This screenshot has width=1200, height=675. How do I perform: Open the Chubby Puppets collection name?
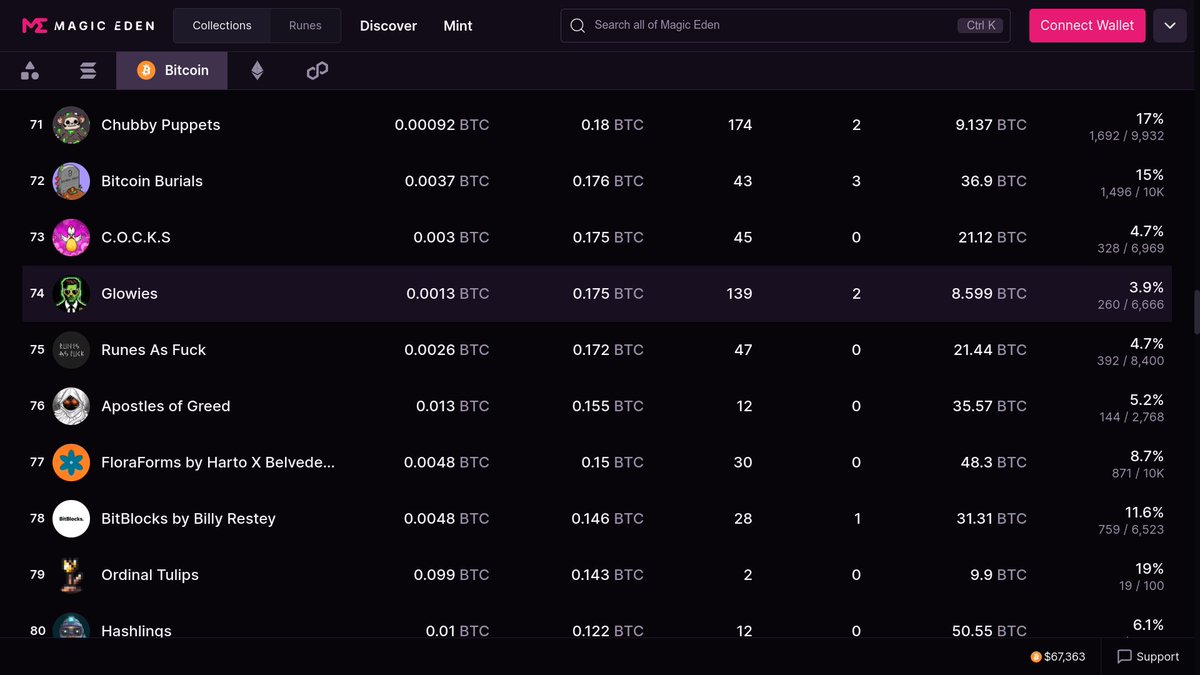[x=160, y=125]
